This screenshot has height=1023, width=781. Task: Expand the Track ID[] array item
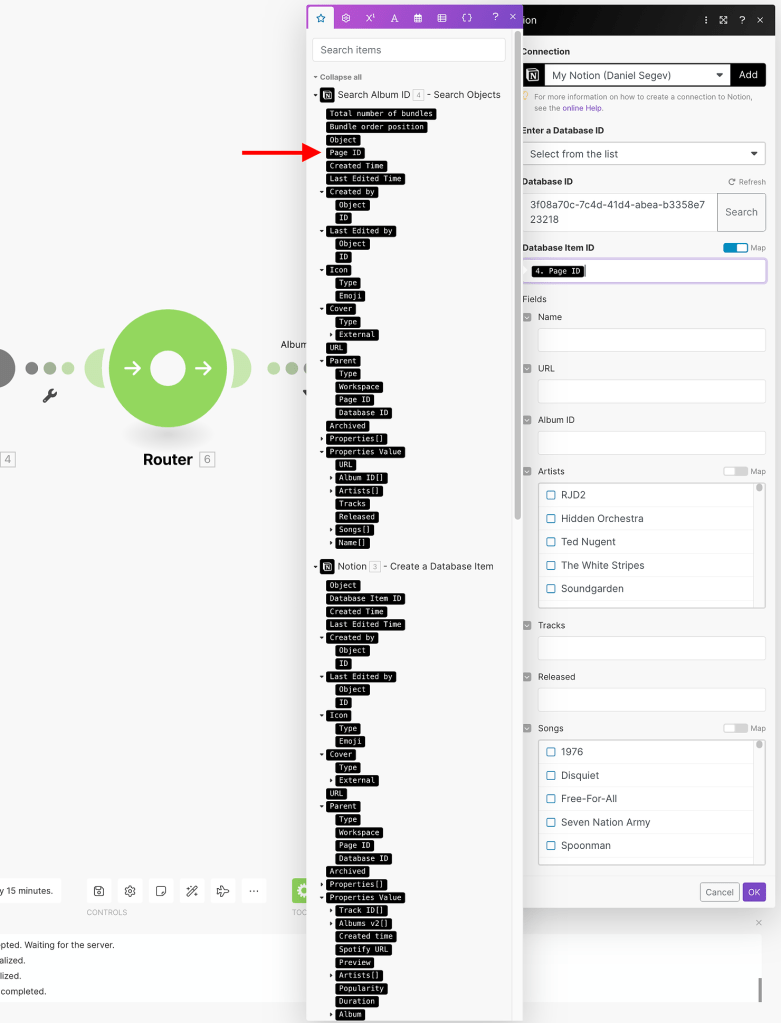coord(331,910)
